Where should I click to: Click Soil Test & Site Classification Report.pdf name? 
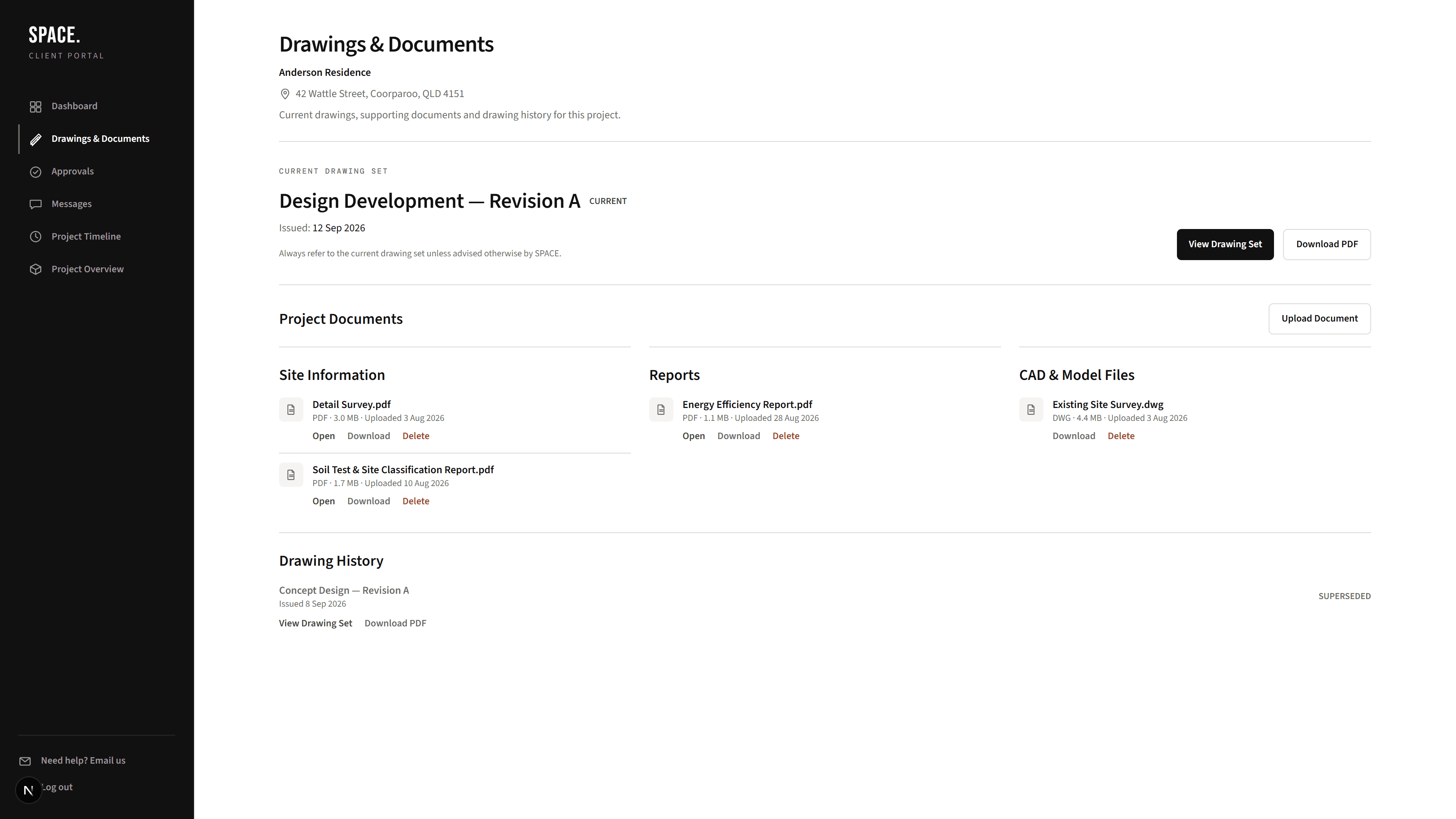(403, 470)
